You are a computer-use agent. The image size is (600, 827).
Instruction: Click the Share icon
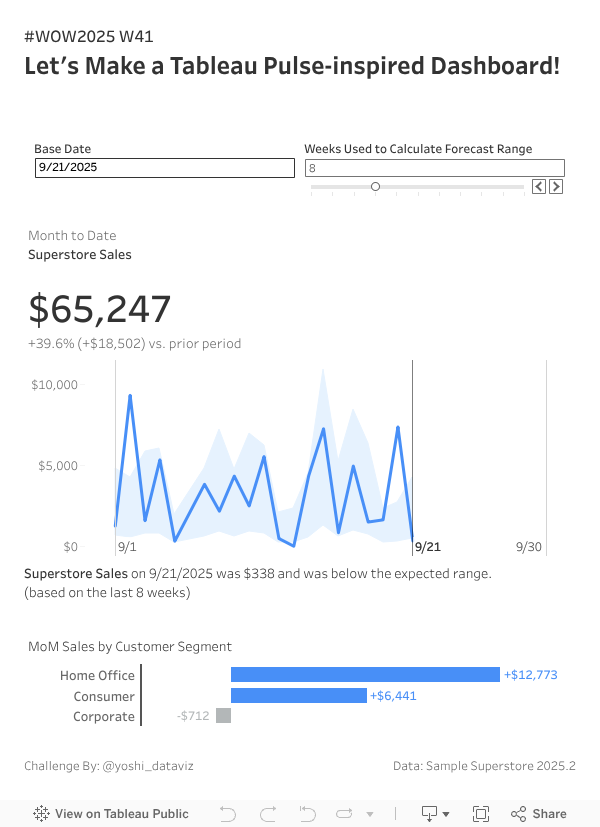539,814
